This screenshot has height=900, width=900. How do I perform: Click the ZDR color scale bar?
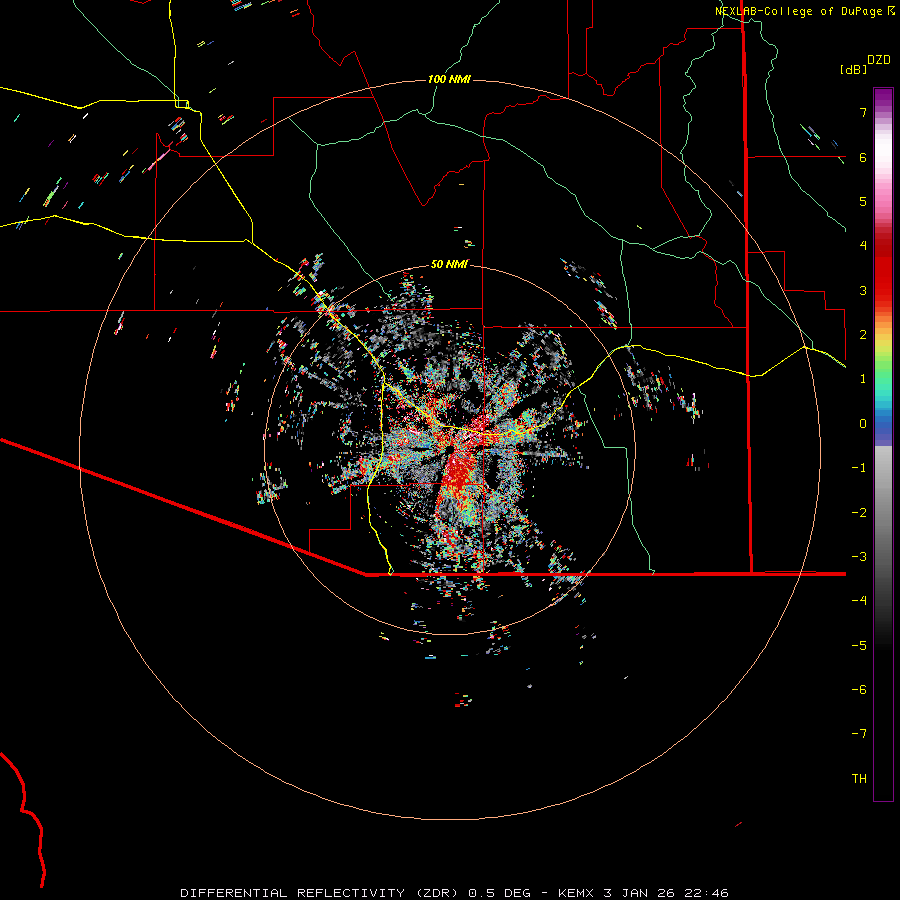[883, 444]
